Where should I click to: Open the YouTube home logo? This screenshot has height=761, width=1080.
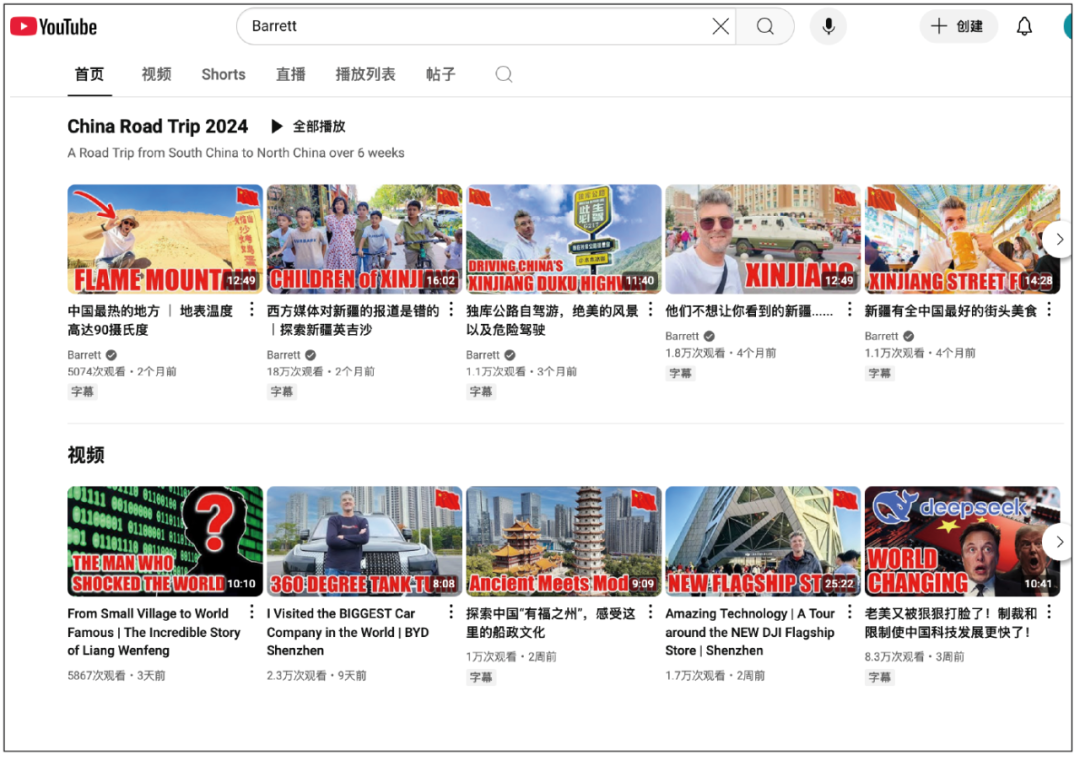[54, 27]
